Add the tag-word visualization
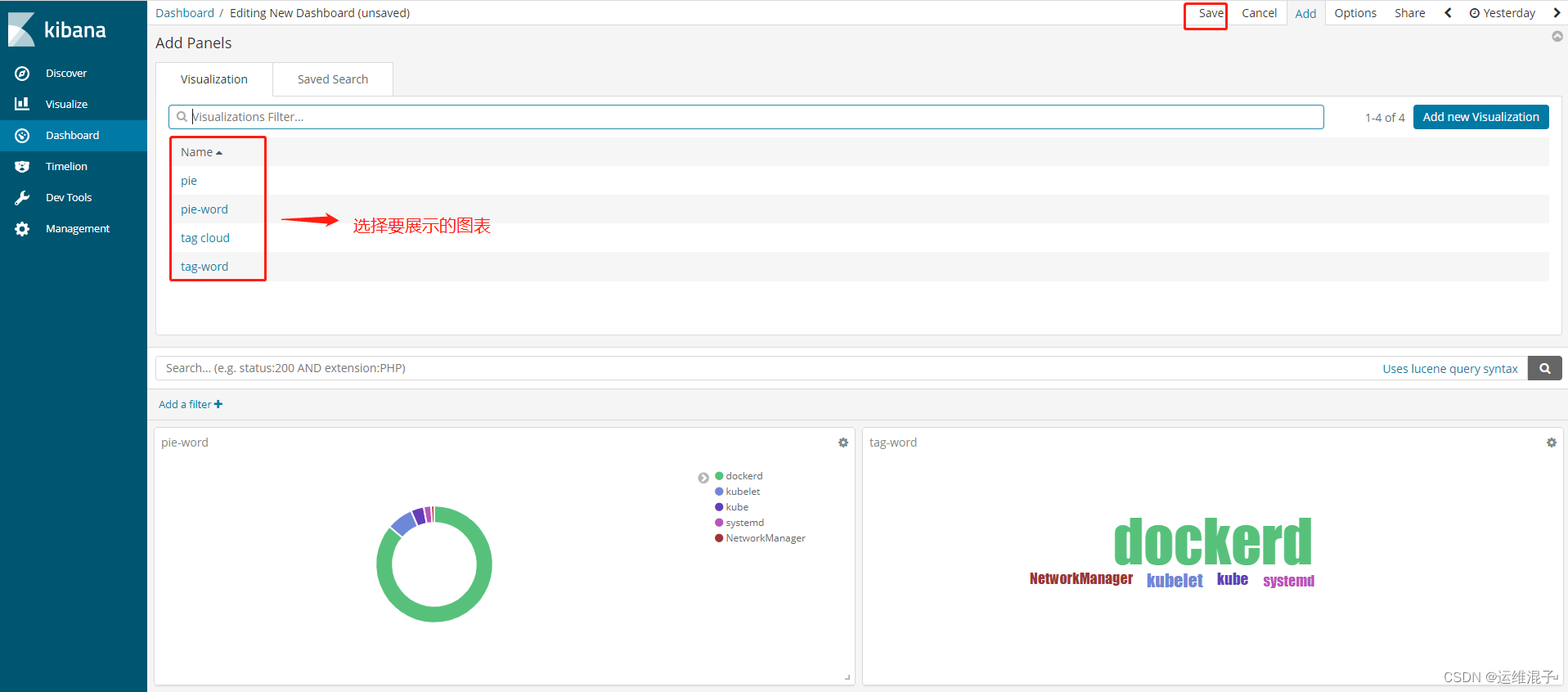 coord(204,267)
